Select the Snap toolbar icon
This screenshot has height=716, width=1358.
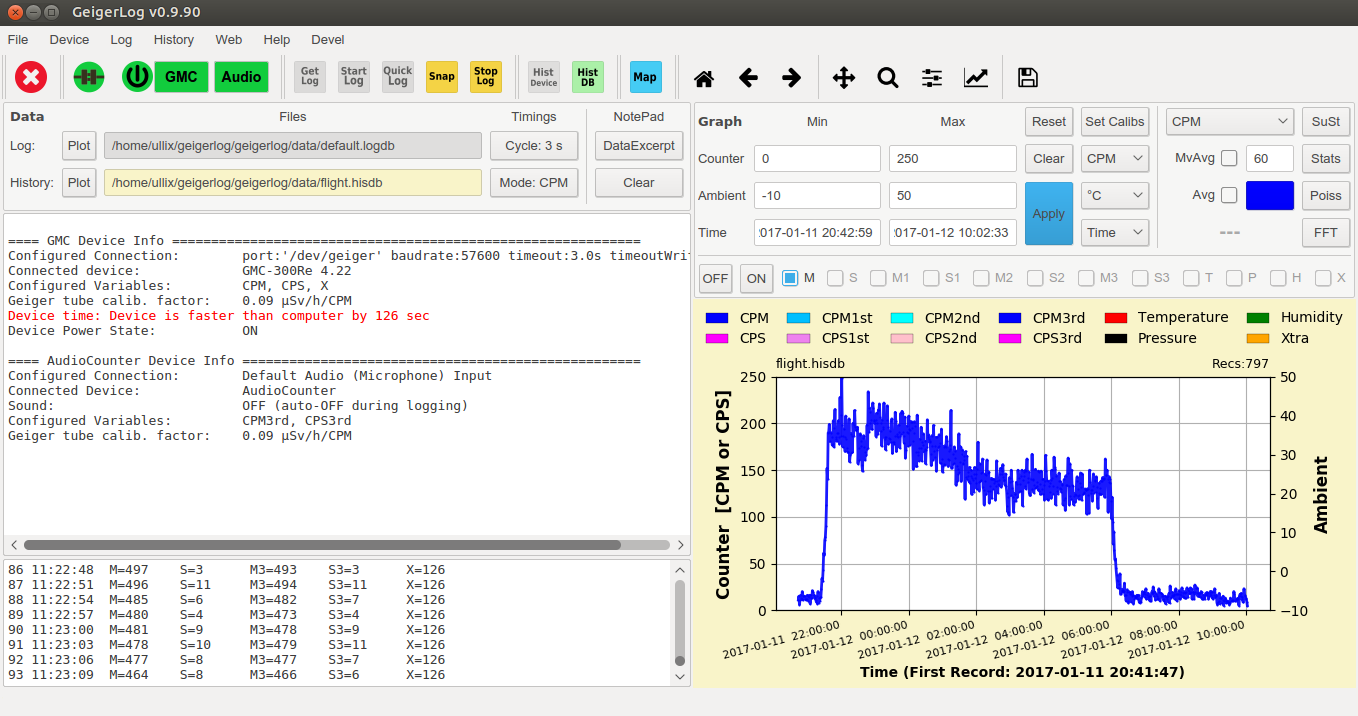click(x=441, y=76)
